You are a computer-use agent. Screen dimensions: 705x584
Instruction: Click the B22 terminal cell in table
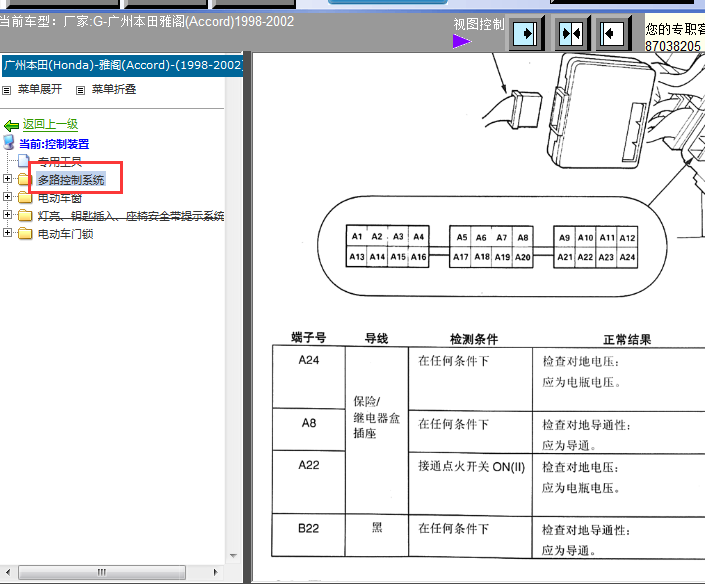(308, 535)
